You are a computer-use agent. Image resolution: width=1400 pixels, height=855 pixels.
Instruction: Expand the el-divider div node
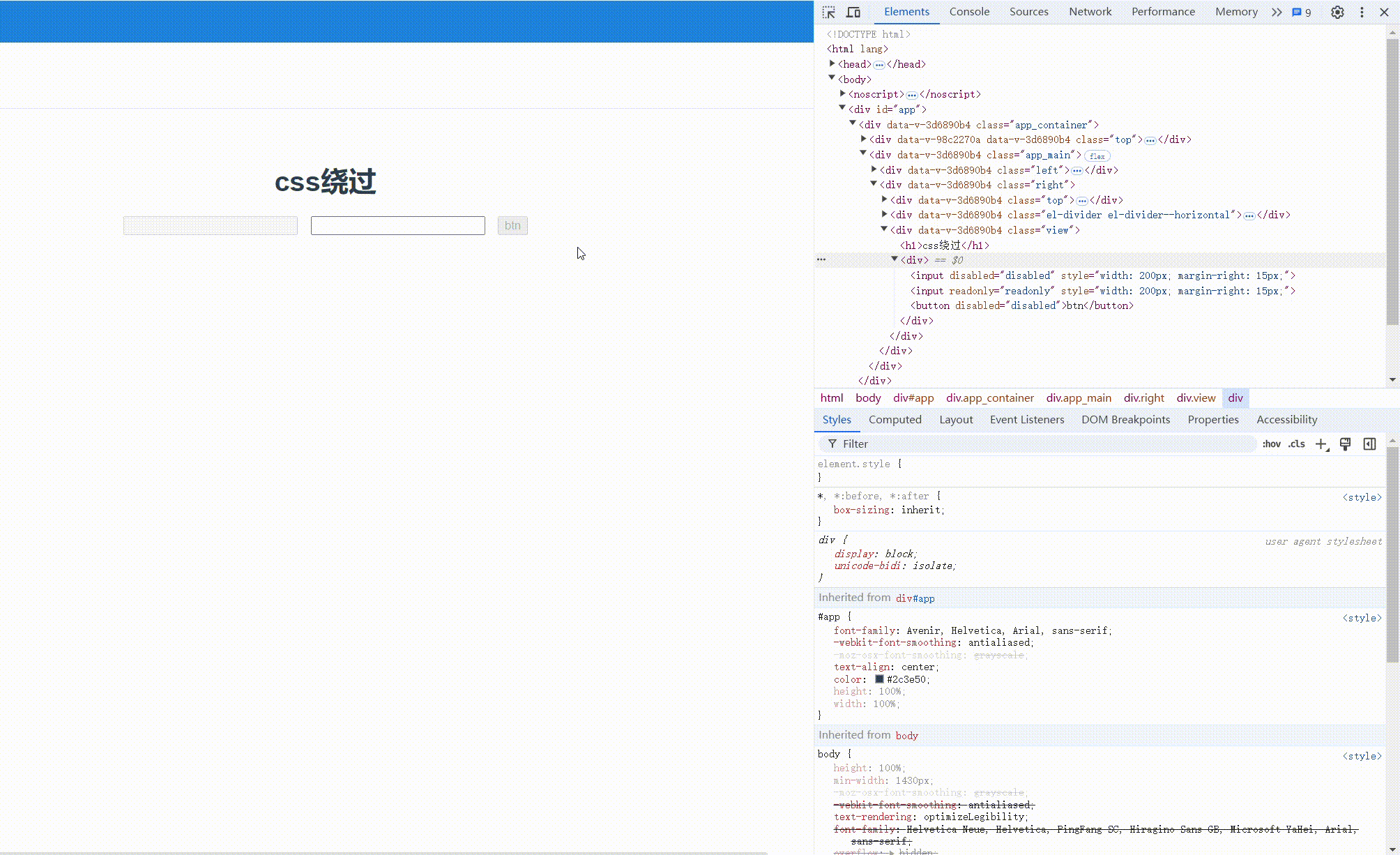(x=884, y=214)
